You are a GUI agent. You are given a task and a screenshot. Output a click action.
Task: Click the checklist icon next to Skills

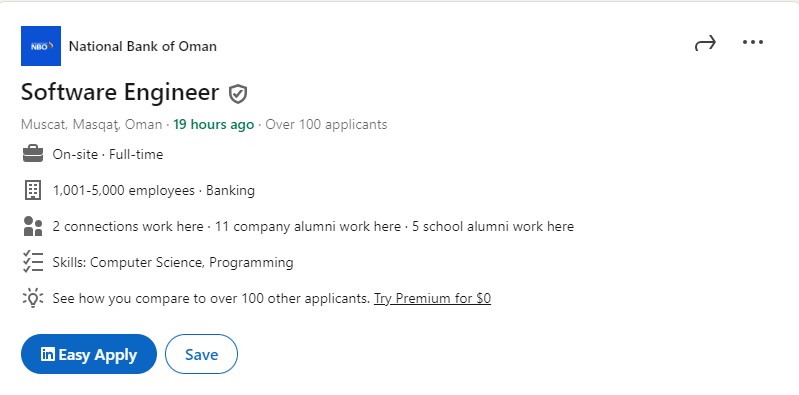click(33, 262)
